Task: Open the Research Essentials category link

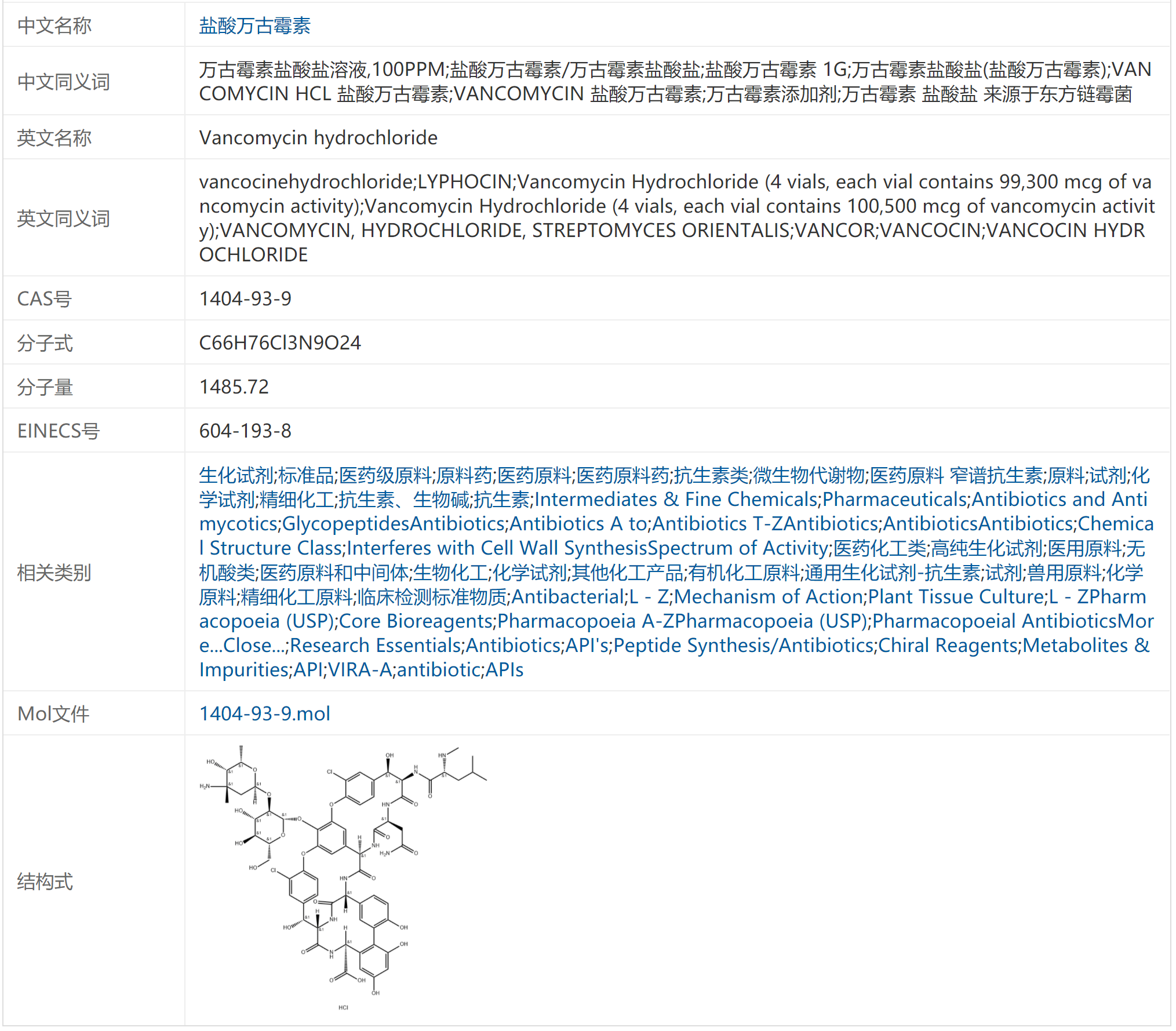Action: pyautogui.click(x=376, y=646)
